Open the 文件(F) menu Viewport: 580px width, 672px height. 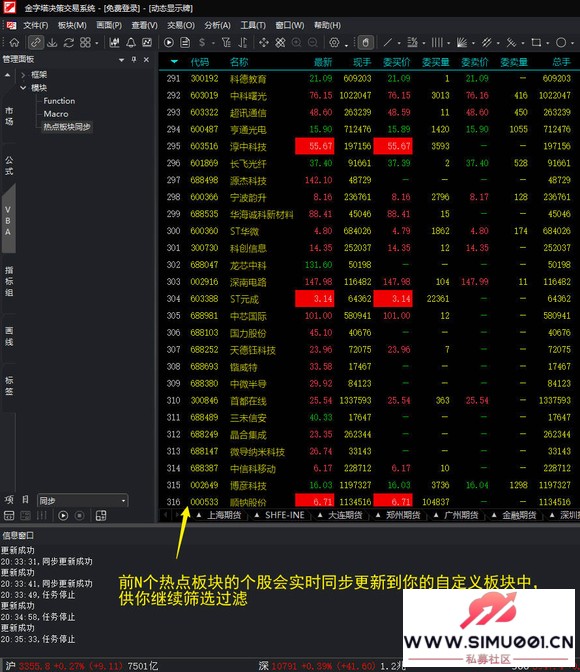[x=36, y=25]
